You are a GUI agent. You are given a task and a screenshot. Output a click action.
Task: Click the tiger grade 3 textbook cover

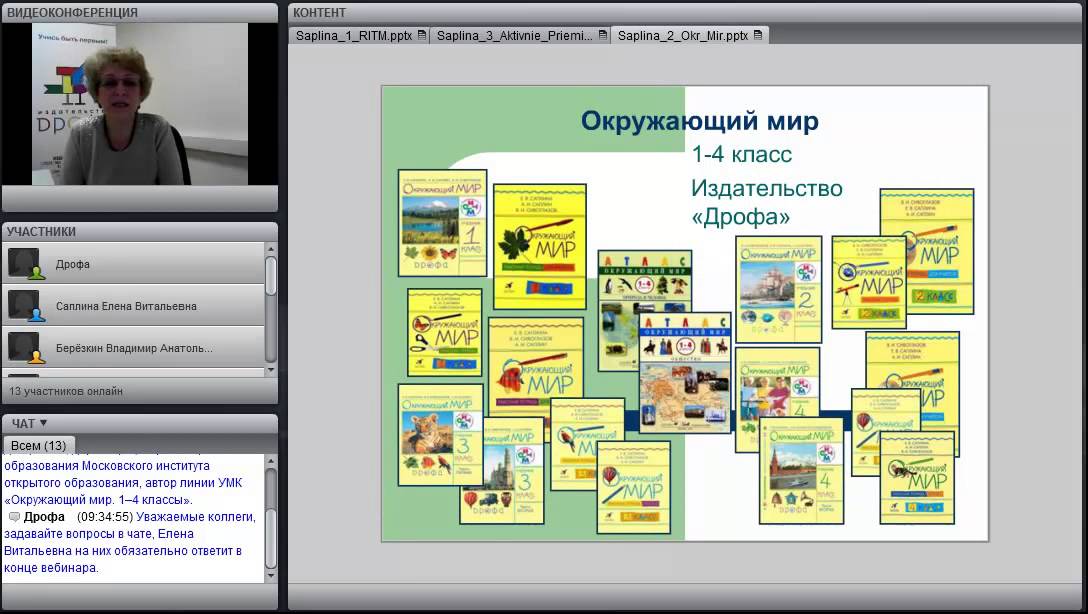(440, 435)
